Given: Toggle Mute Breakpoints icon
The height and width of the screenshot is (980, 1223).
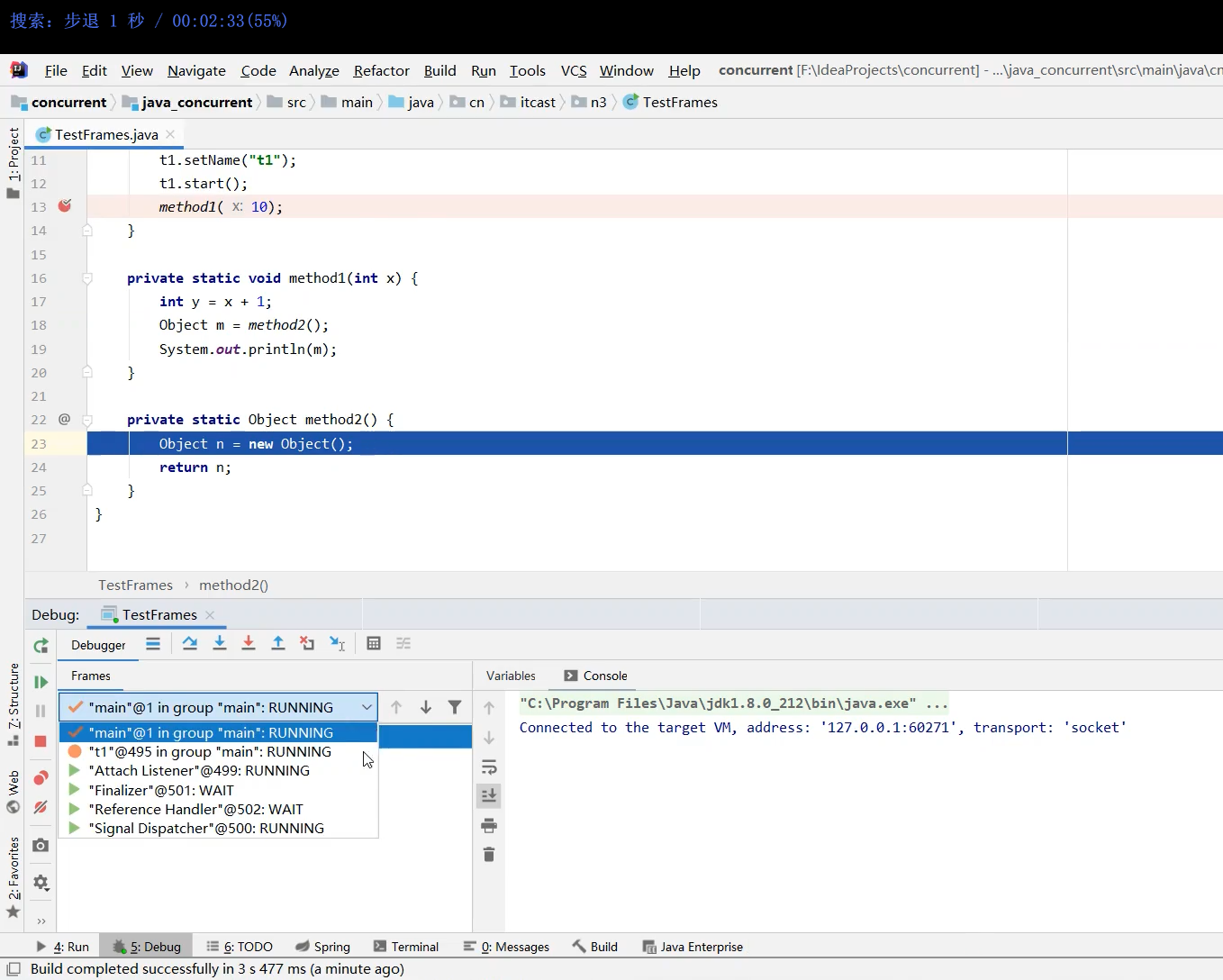Looking at the screenshot, I should pyautogui.click(x=41, y=808).
